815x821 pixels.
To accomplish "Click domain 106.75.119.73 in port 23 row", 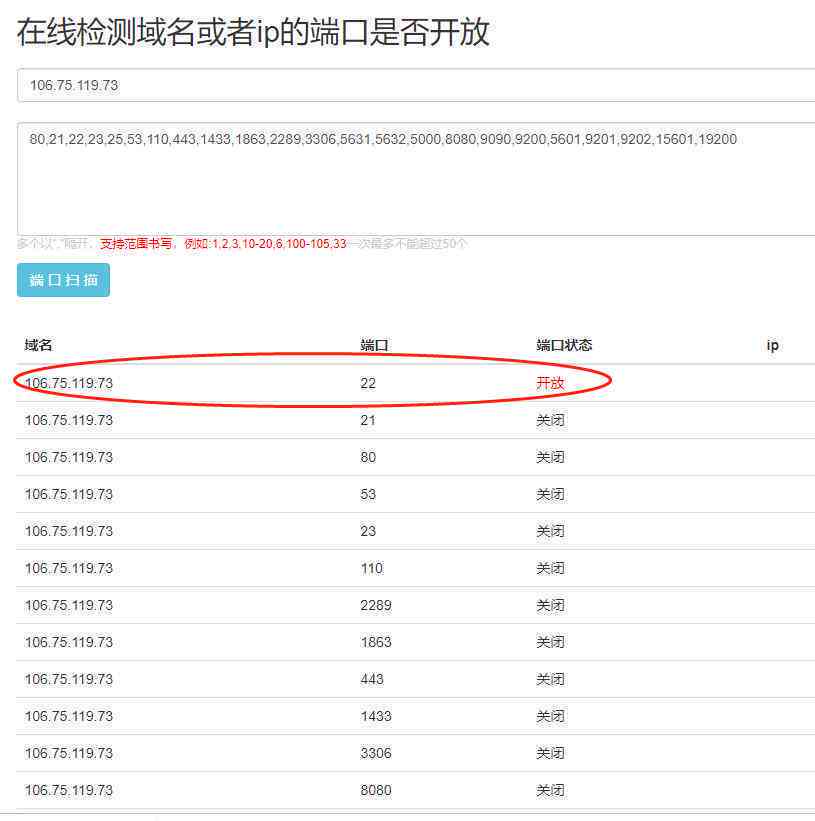I will (69, 531).
